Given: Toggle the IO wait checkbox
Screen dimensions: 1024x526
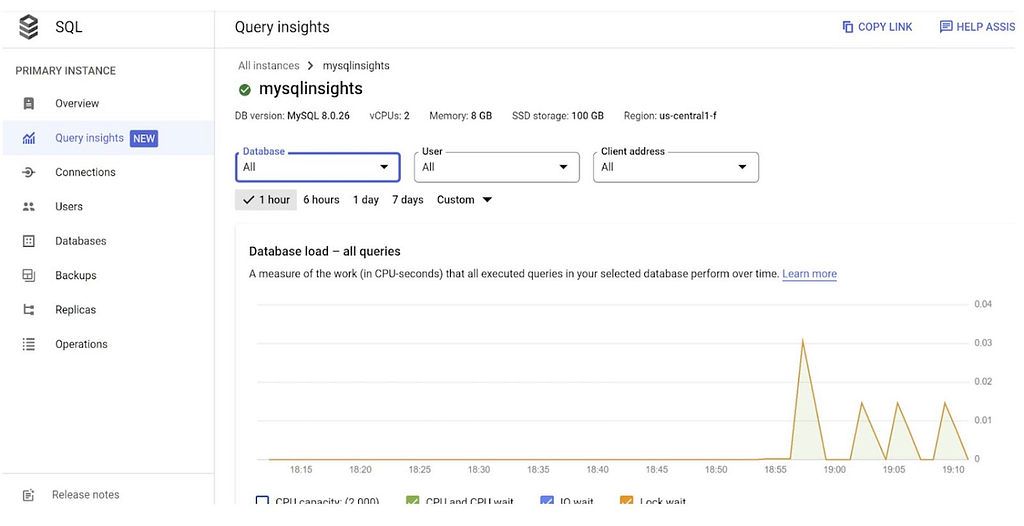Looking at the screenshot, I should (547, 501).
